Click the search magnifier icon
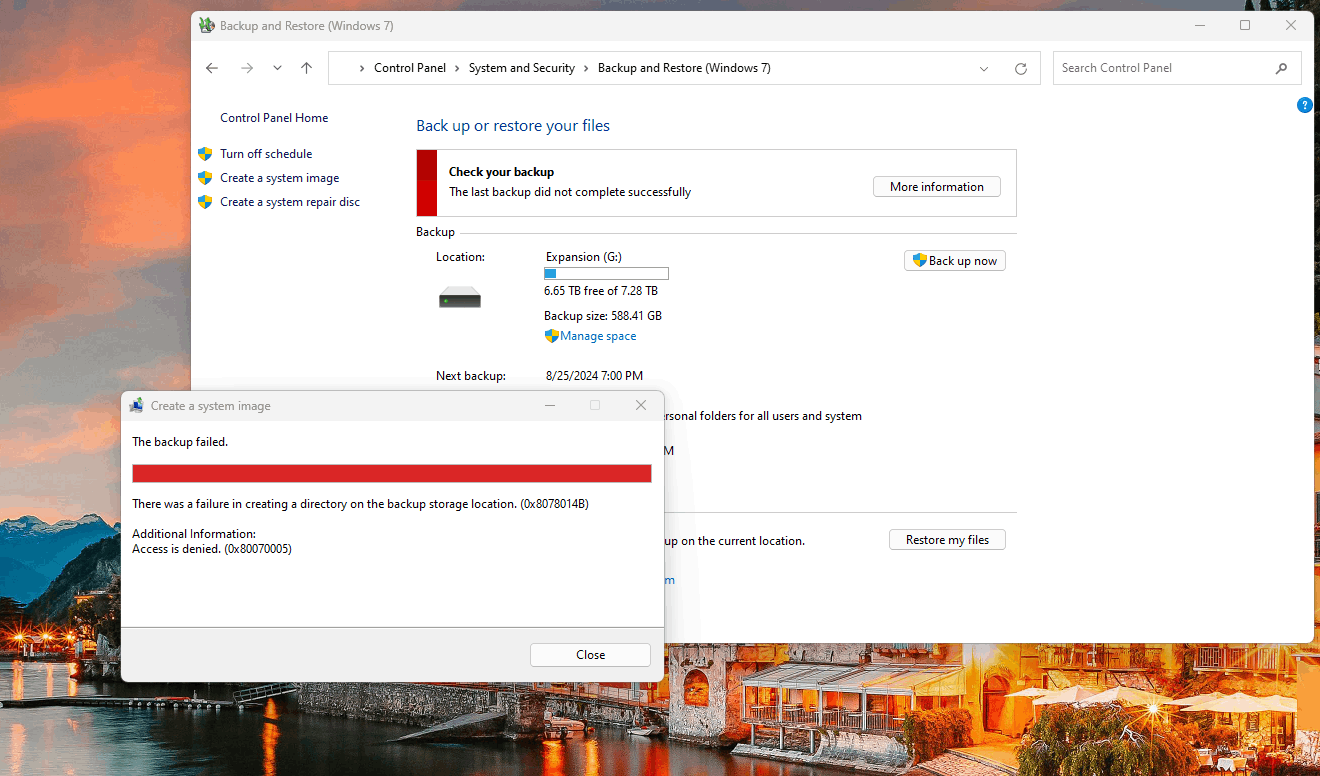Viewport: 1320px width, 776px height. click(x=1281, y=68)
